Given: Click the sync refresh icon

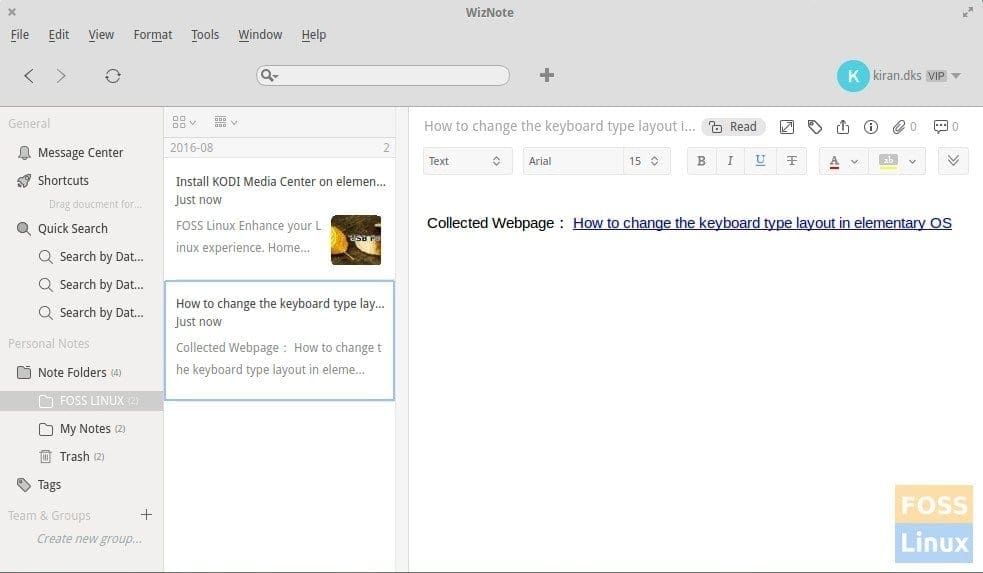Looking at the screenshot, I should [x=113, y=76].
